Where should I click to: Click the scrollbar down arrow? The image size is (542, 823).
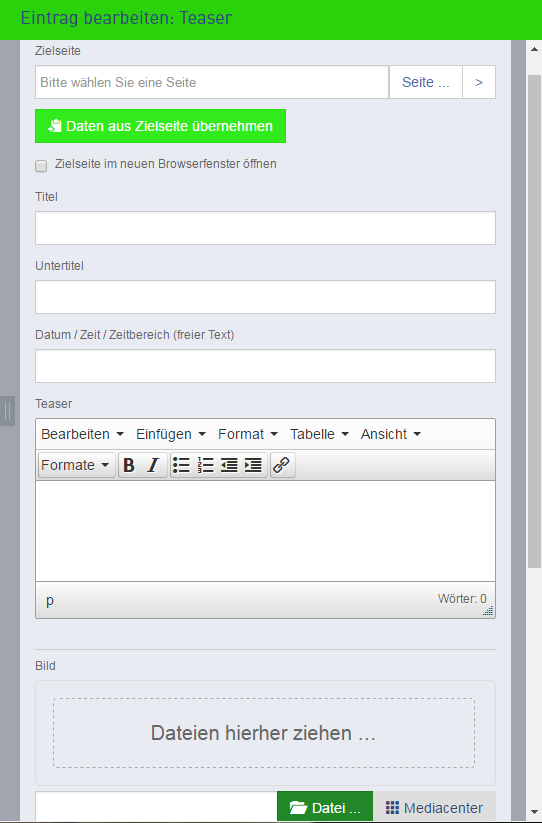(534, 811)
